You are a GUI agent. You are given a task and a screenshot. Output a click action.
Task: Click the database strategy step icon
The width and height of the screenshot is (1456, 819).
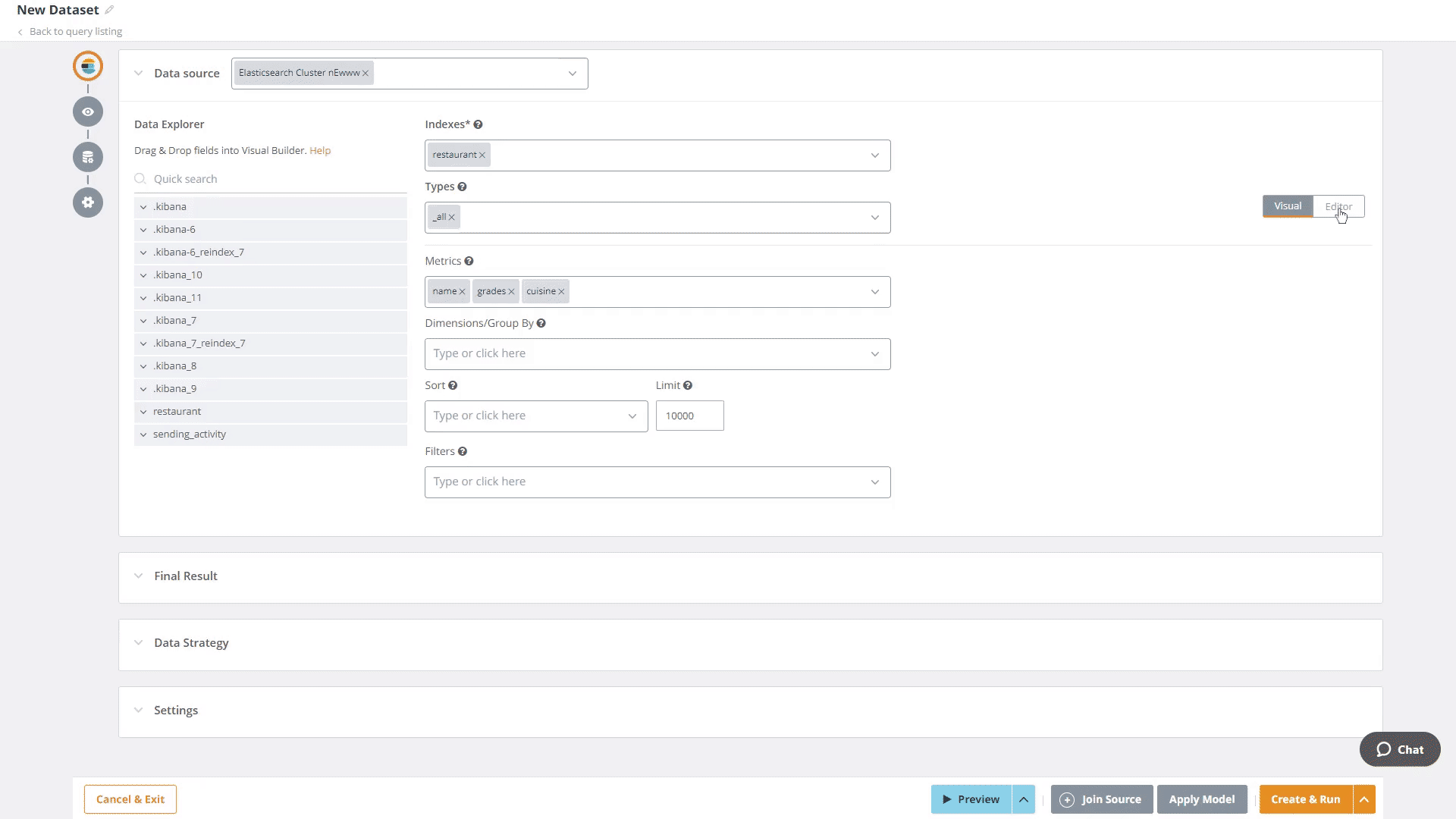pyautogui.click(x=88, y=157)
